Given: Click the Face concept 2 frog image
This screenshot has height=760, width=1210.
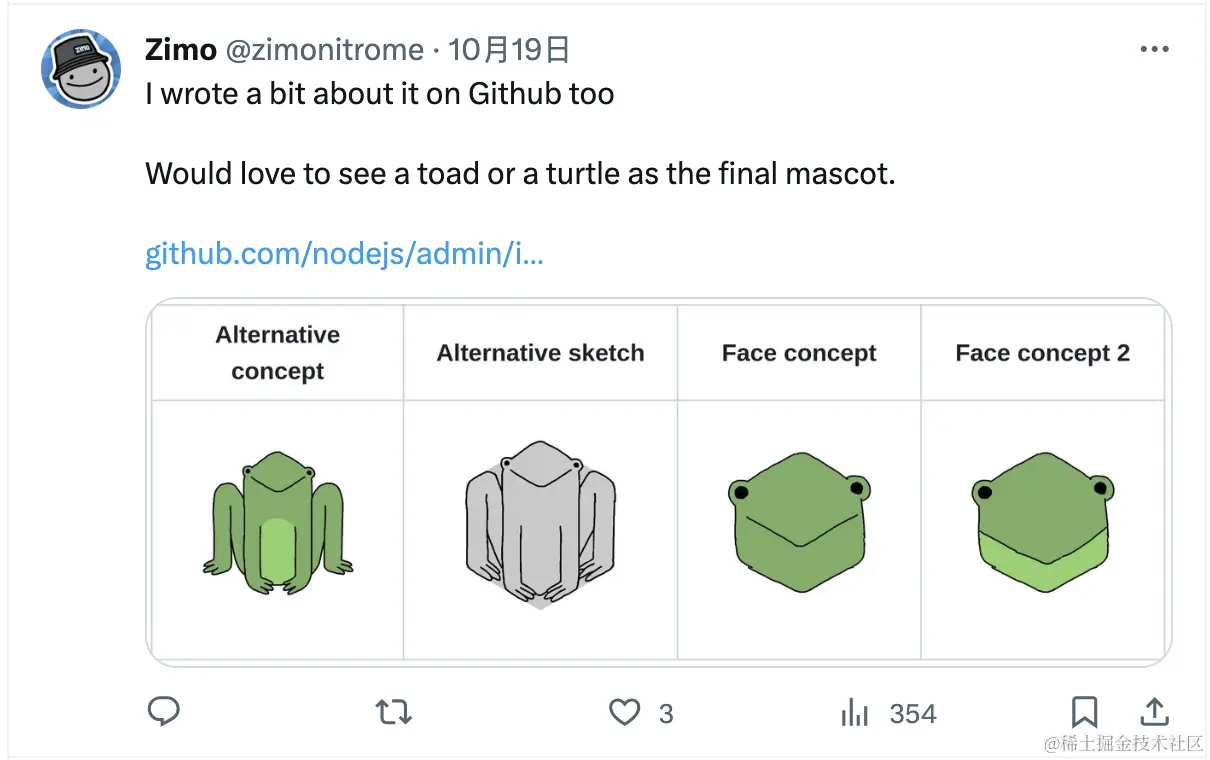Looking at the screenshot, I should coord(1042,521).
